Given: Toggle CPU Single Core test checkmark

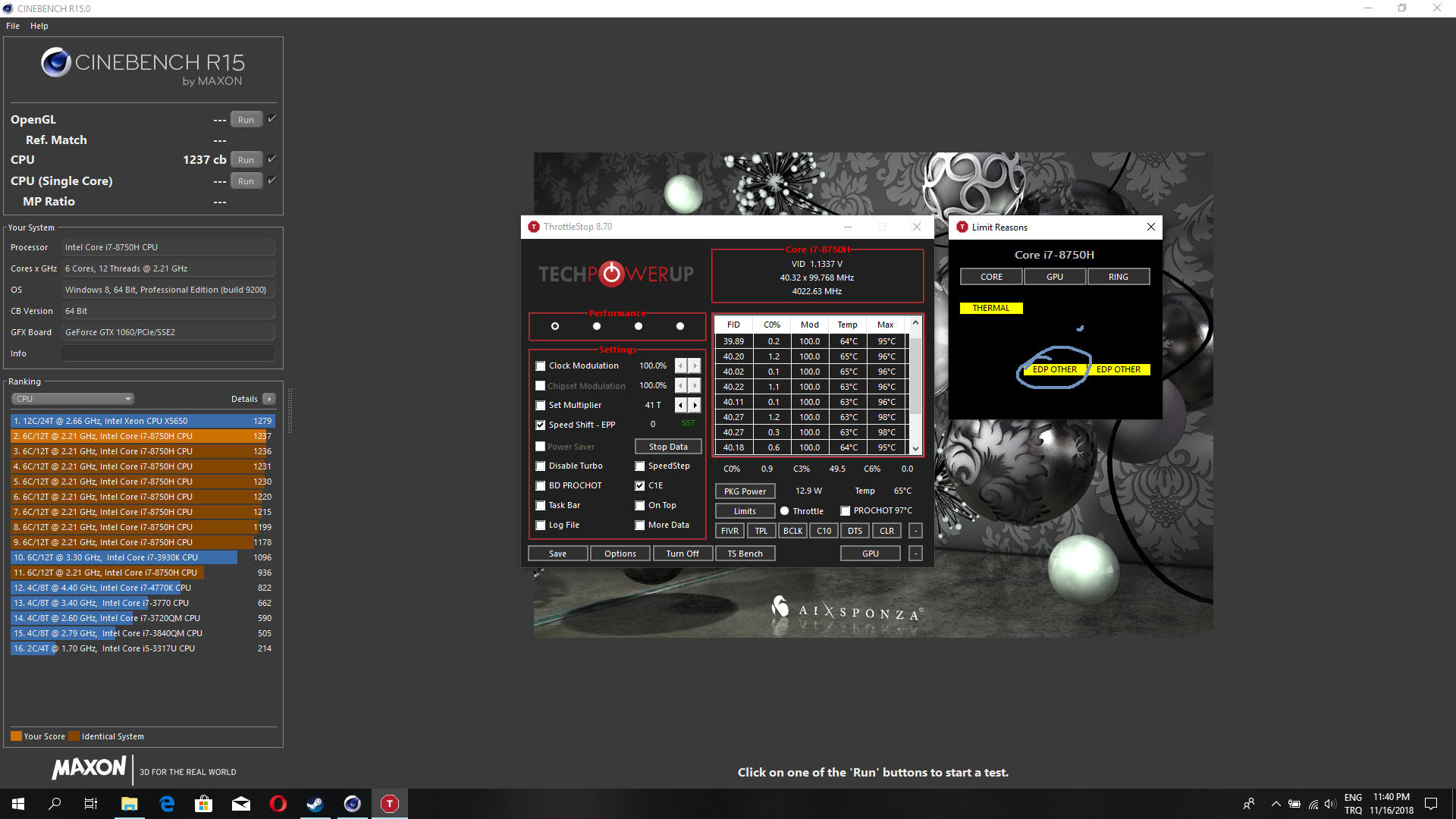Looking at the screenshot, I should (x=271, y=180).
